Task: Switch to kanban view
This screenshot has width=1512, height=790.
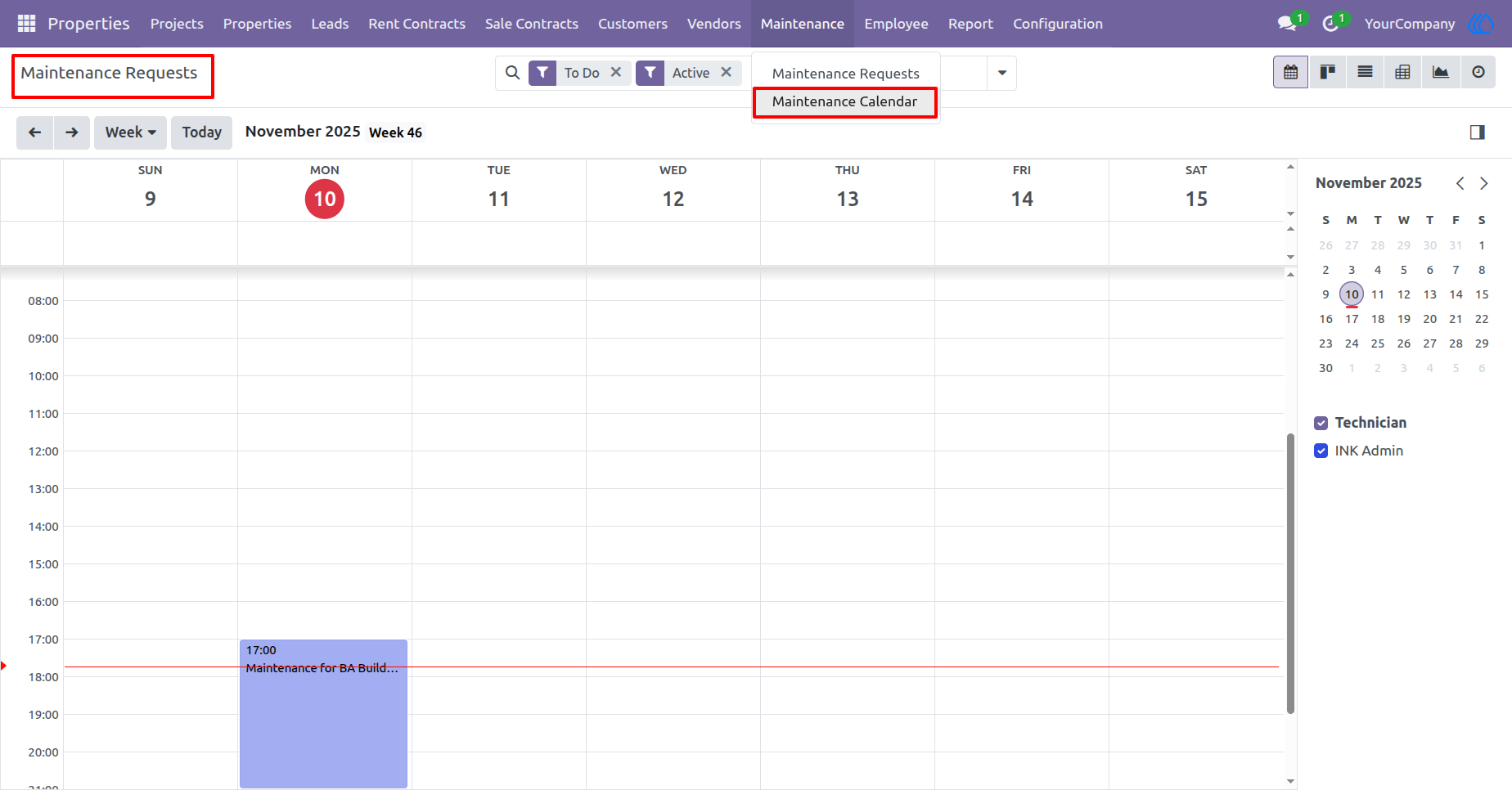Action: coord(1328,72)
